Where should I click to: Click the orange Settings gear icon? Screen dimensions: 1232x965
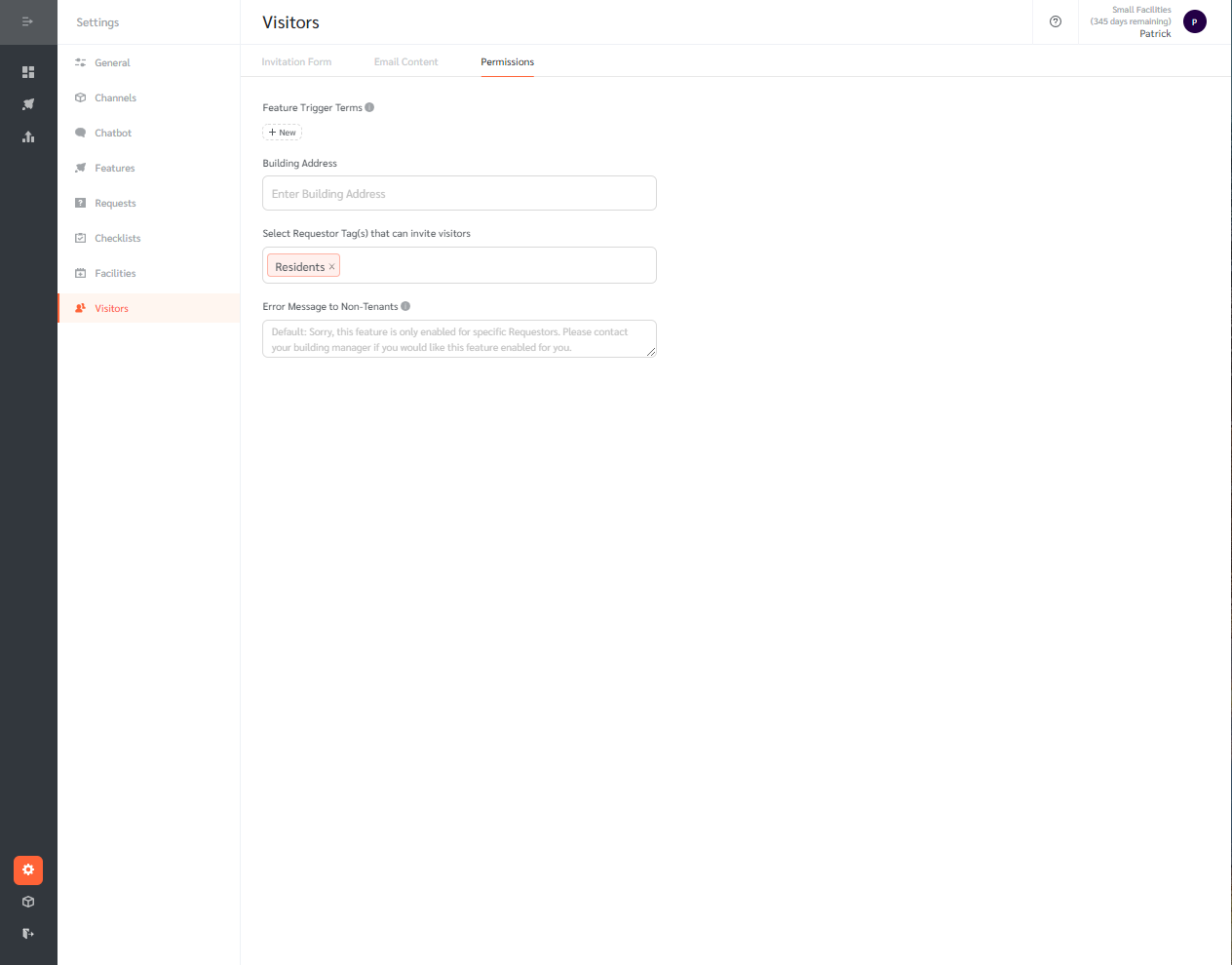click(27, 870)
